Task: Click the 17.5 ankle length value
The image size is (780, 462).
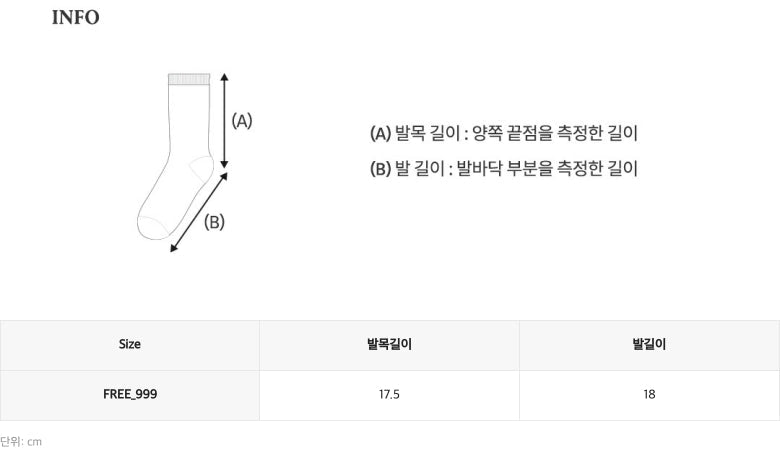Action: point(389,394)
